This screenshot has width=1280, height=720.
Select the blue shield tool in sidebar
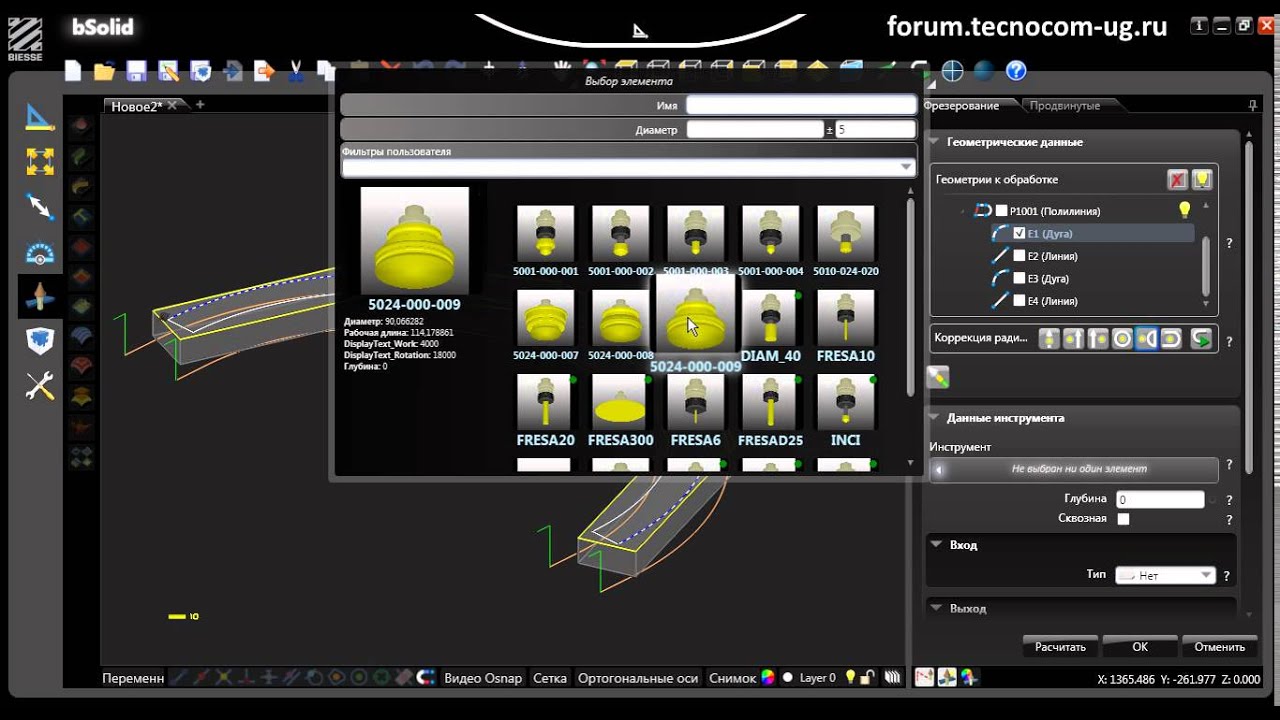(x=40, y=341)
